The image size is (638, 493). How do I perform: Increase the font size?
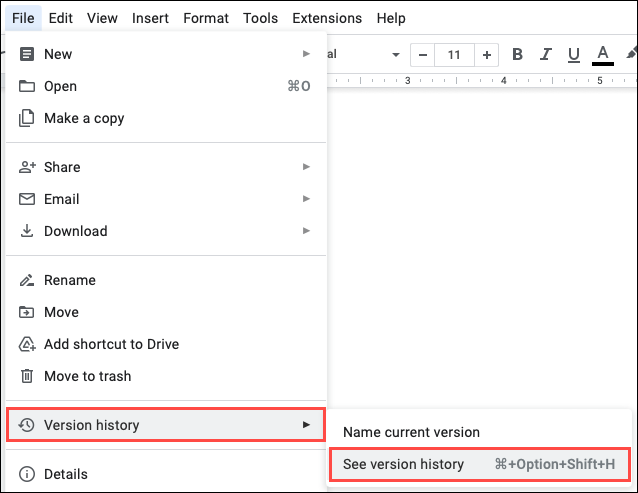click(x=487, y=55)
